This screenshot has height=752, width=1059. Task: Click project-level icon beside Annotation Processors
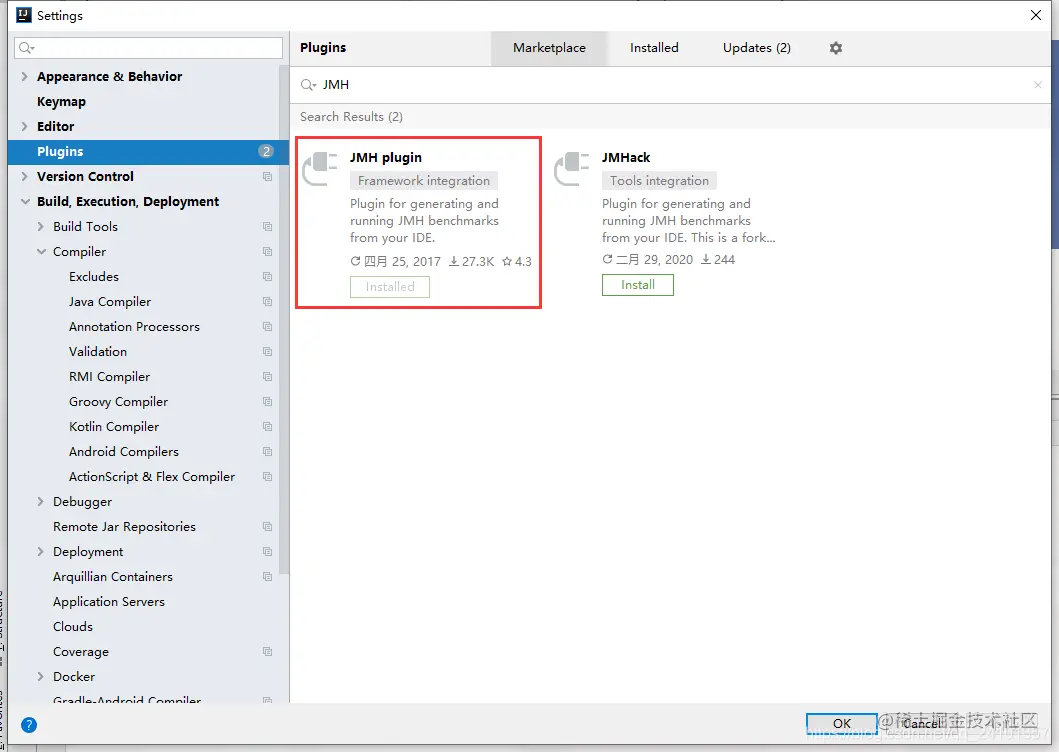tap(267, 326)
